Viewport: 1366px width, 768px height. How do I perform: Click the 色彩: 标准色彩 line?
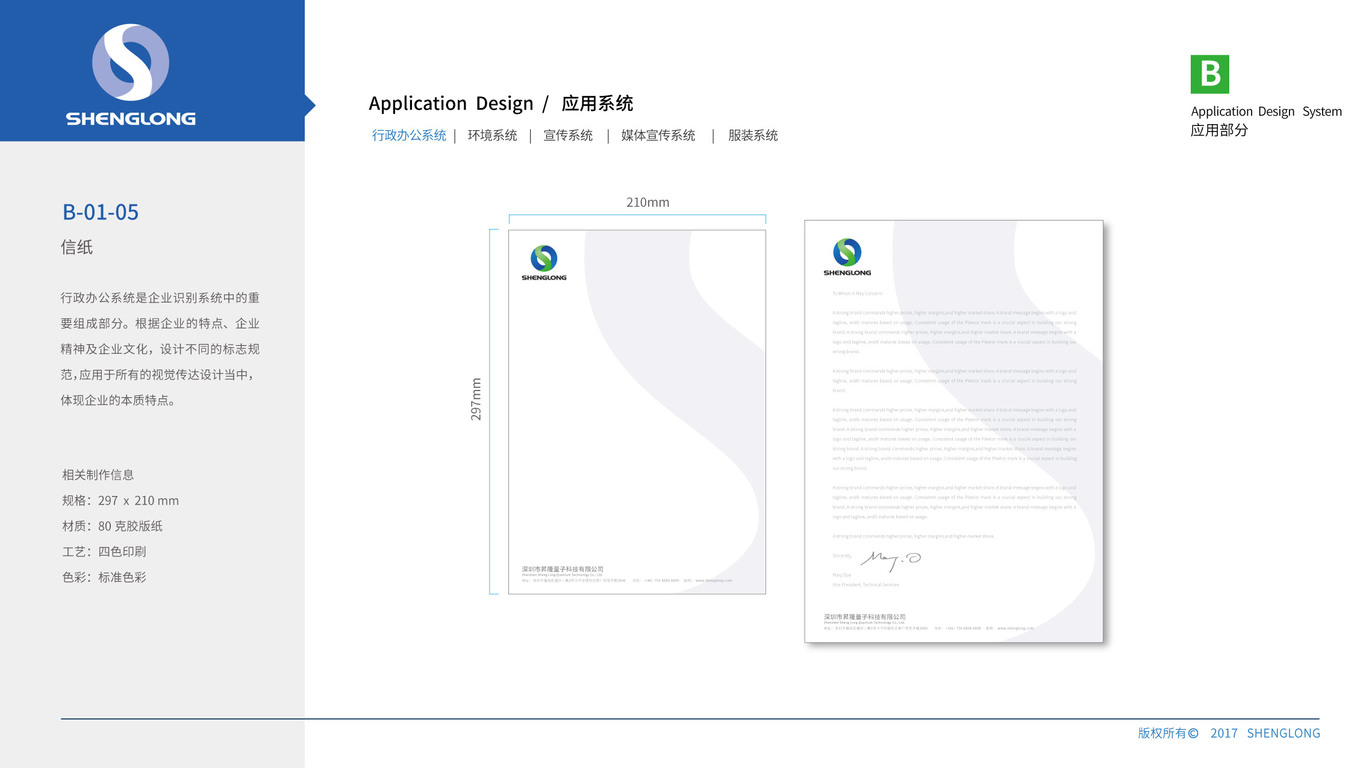click(x=104, y=577)
